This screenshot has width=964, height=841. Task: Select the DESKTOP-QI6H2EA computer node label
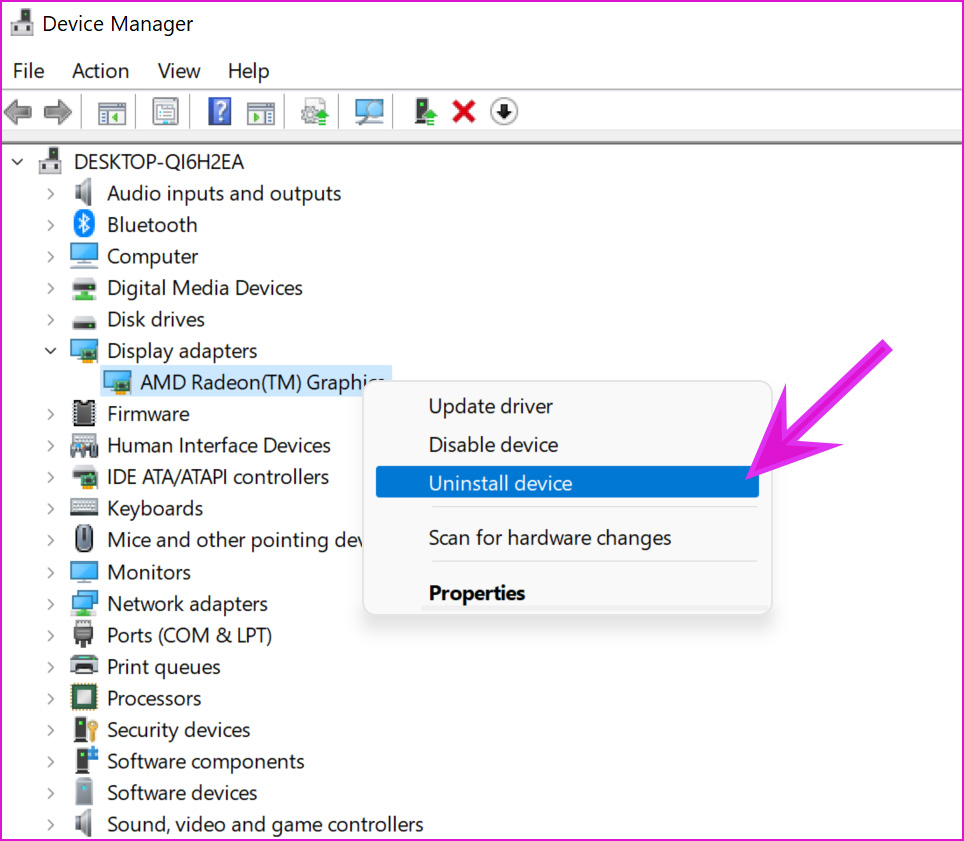(159, 162)
